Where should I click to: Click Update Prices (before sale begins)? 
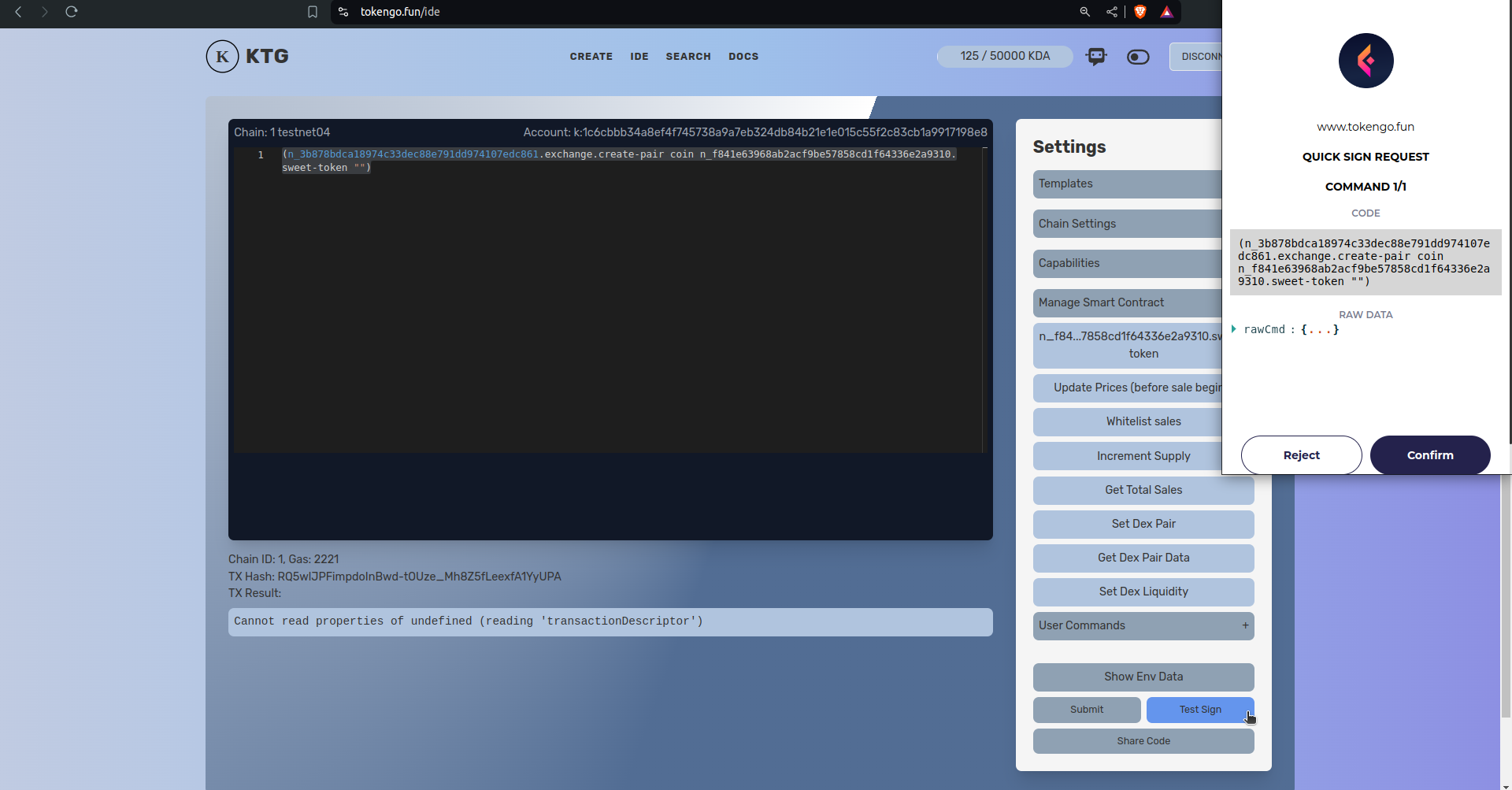coord(1127,388)
